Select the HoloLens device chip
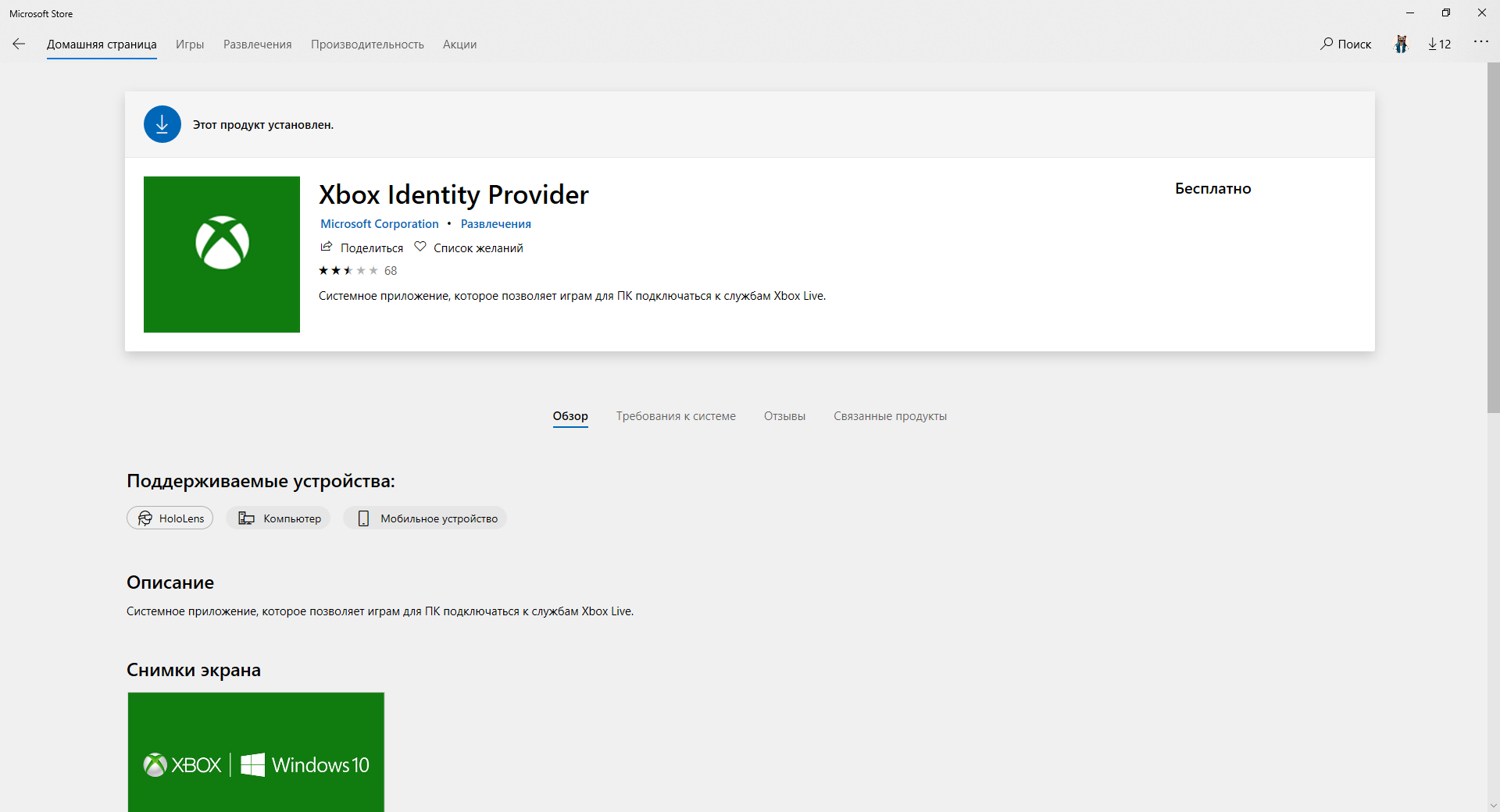The height and width of the screenshot is (812, 1500). (170, 518)
